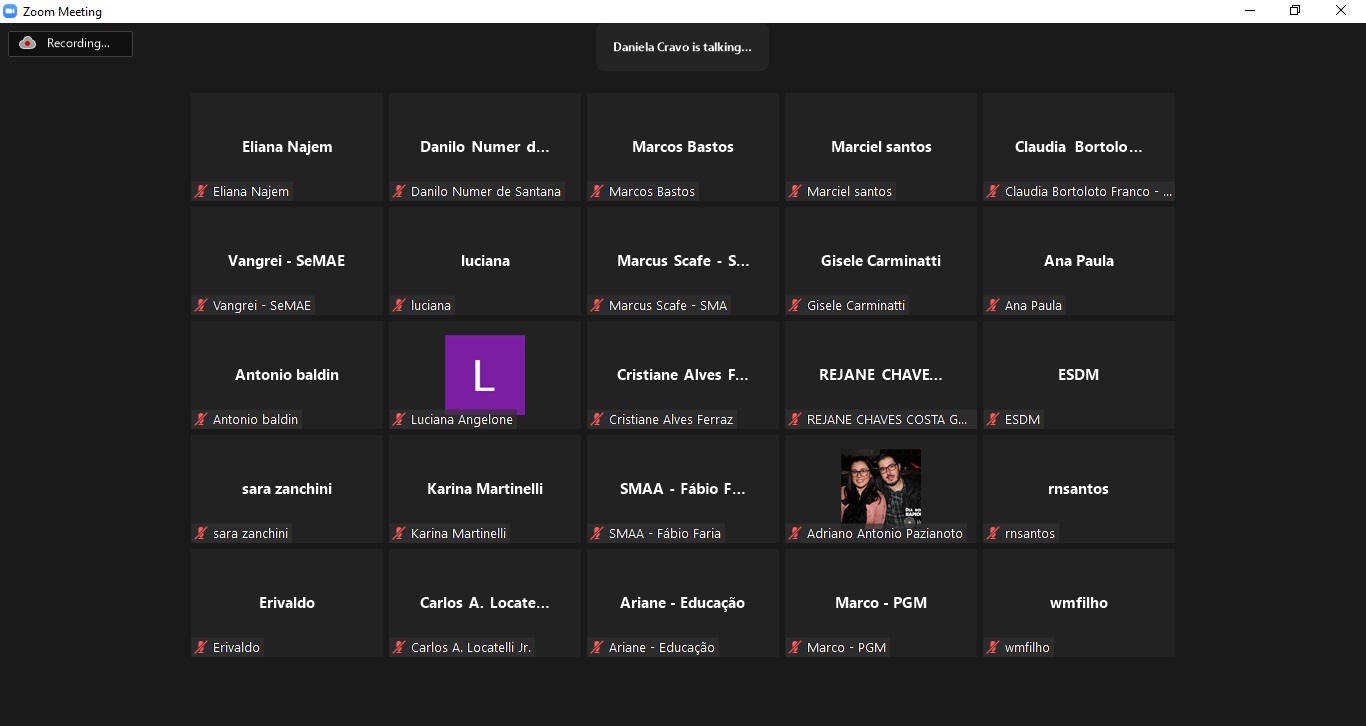Click muted mic icon beside REJANE CHAVES COSTA

pyautogui.click(x=795, y=419)
